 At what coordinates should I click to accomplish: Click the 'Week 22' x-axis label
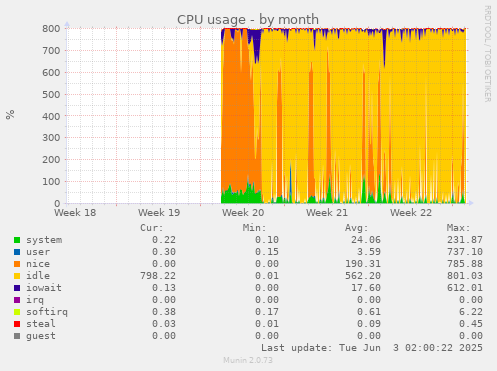411,213
